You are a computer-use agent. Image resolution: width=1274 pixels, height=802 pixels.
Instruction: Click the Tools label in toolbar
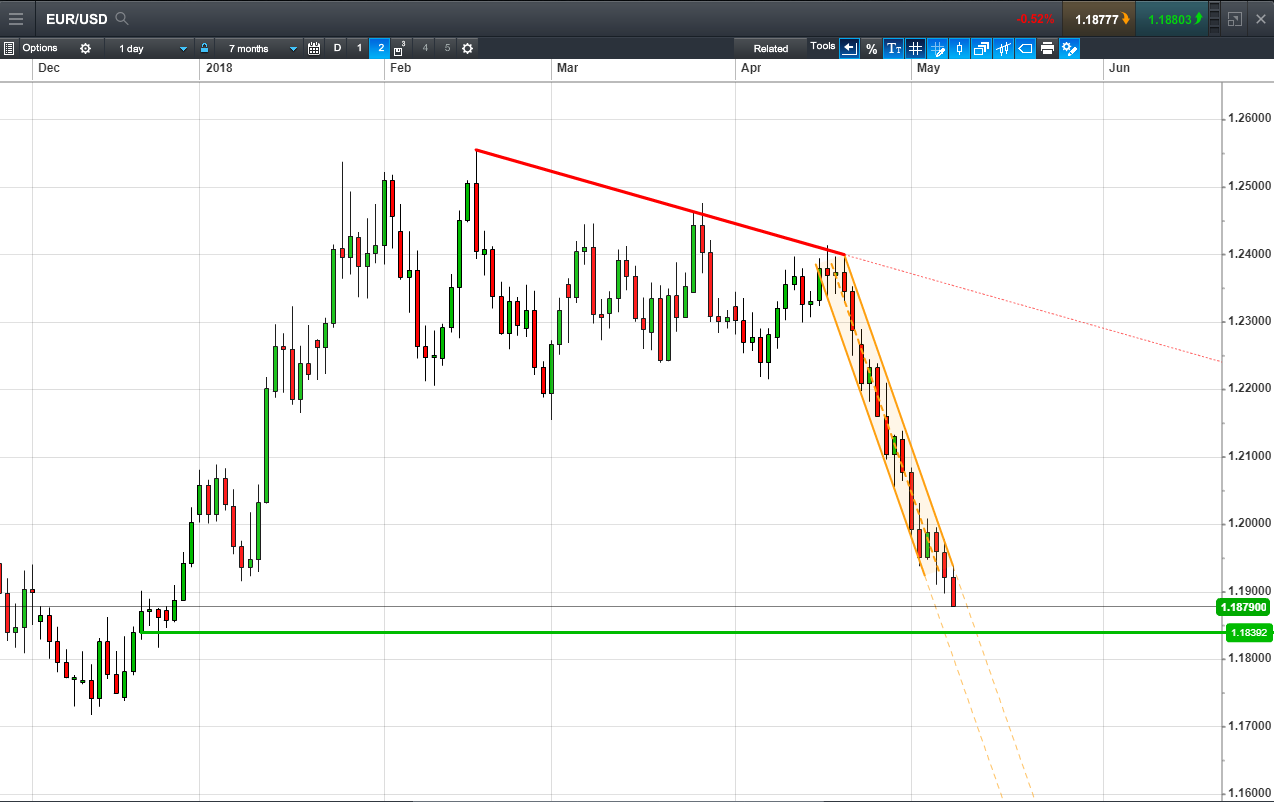(822, 46)
